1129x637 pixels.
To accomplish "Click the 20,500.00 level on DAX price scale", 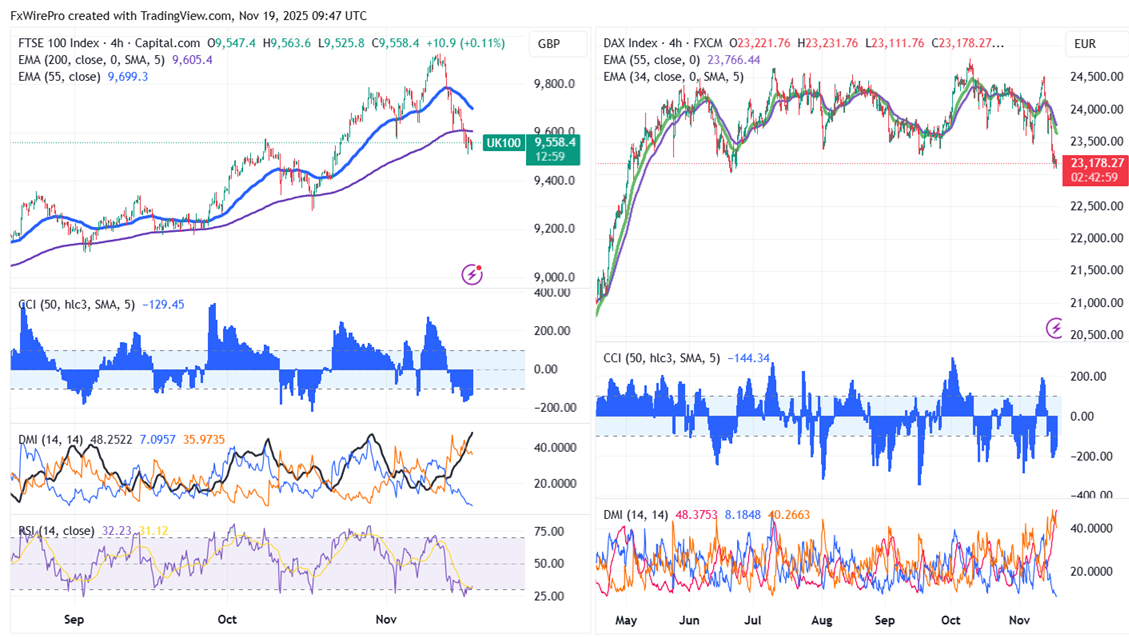I will (x=1097, y=335).
